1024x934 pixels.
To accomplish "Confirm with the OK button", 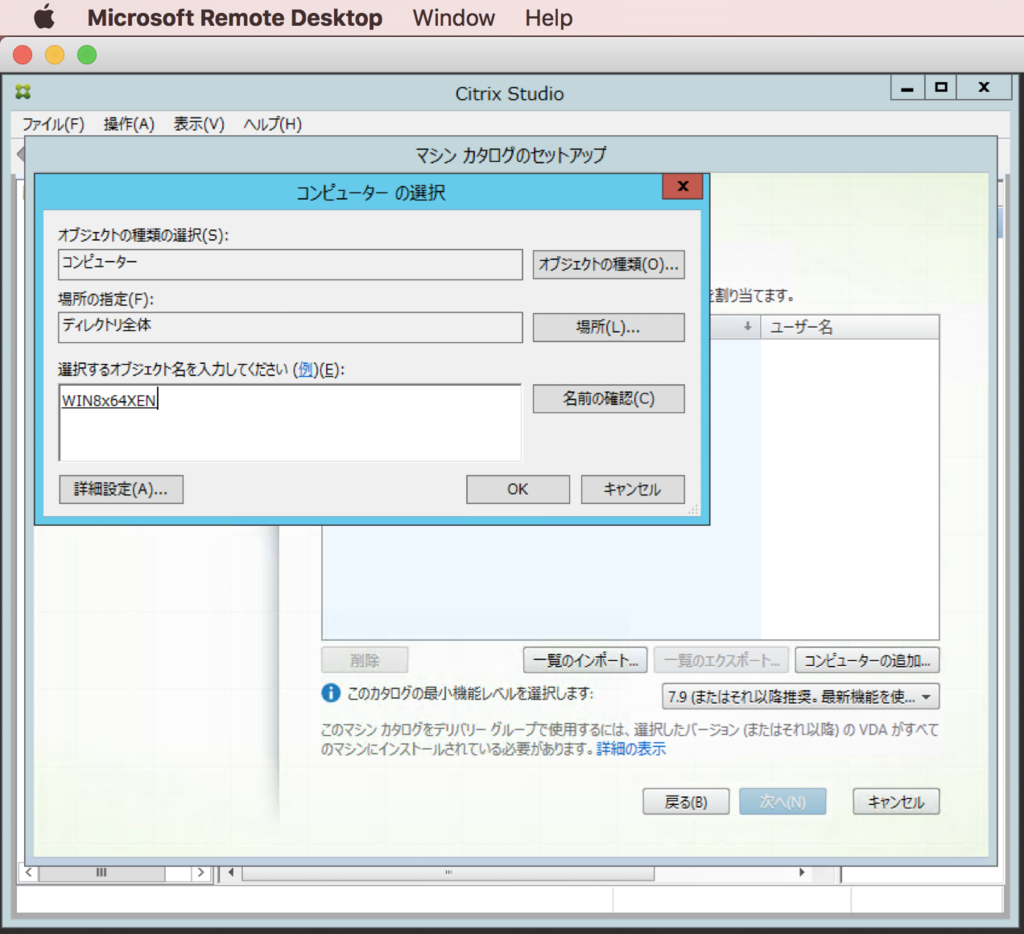I will [x=518, y=489].
